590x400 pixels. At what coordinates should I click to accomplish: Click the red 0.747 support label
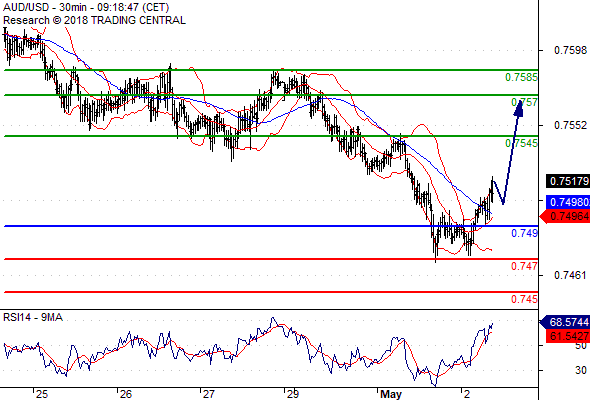coord(524,266)
